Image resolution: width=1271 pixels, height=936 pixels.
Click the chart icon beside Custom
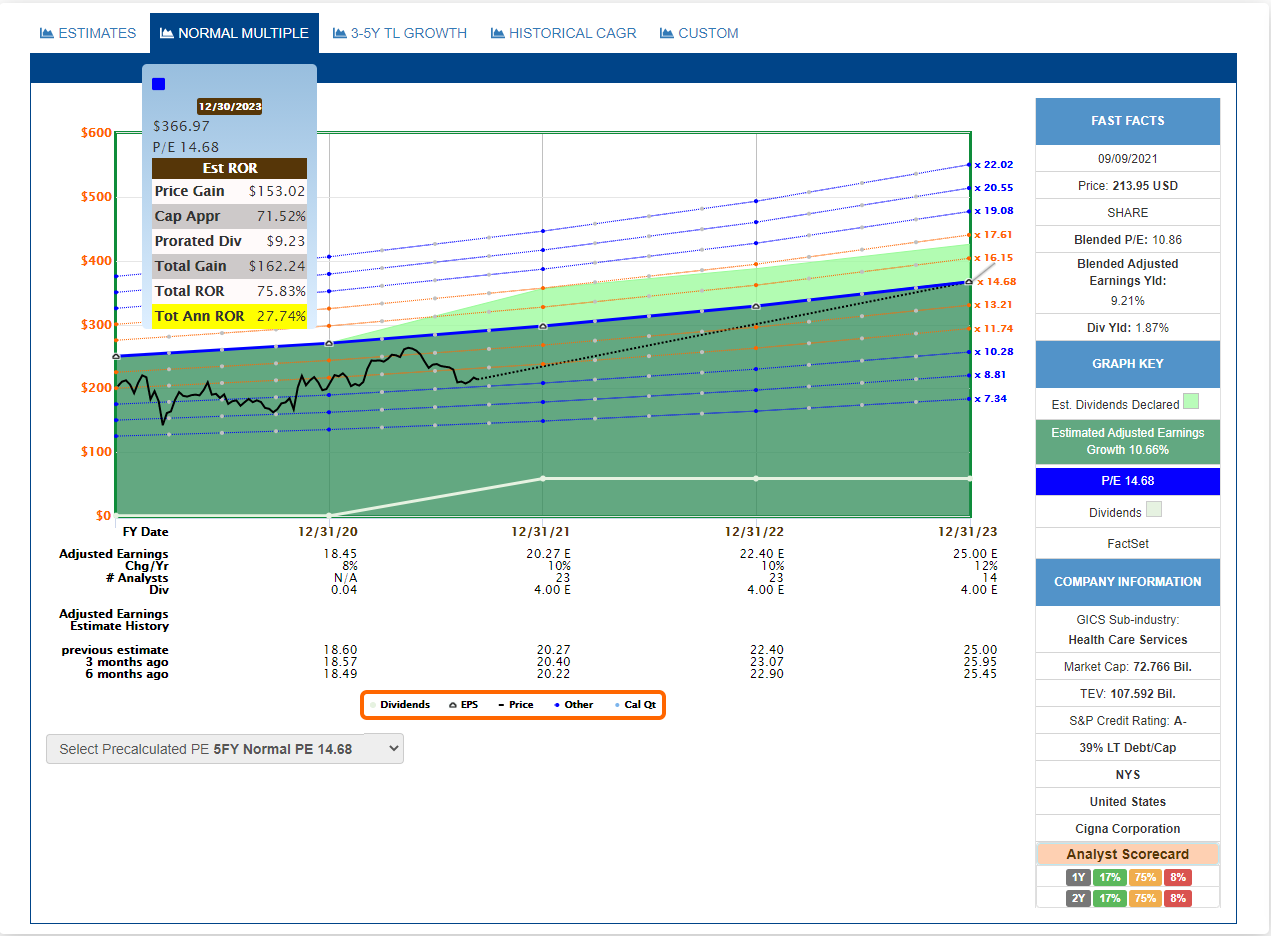[667, 33]
